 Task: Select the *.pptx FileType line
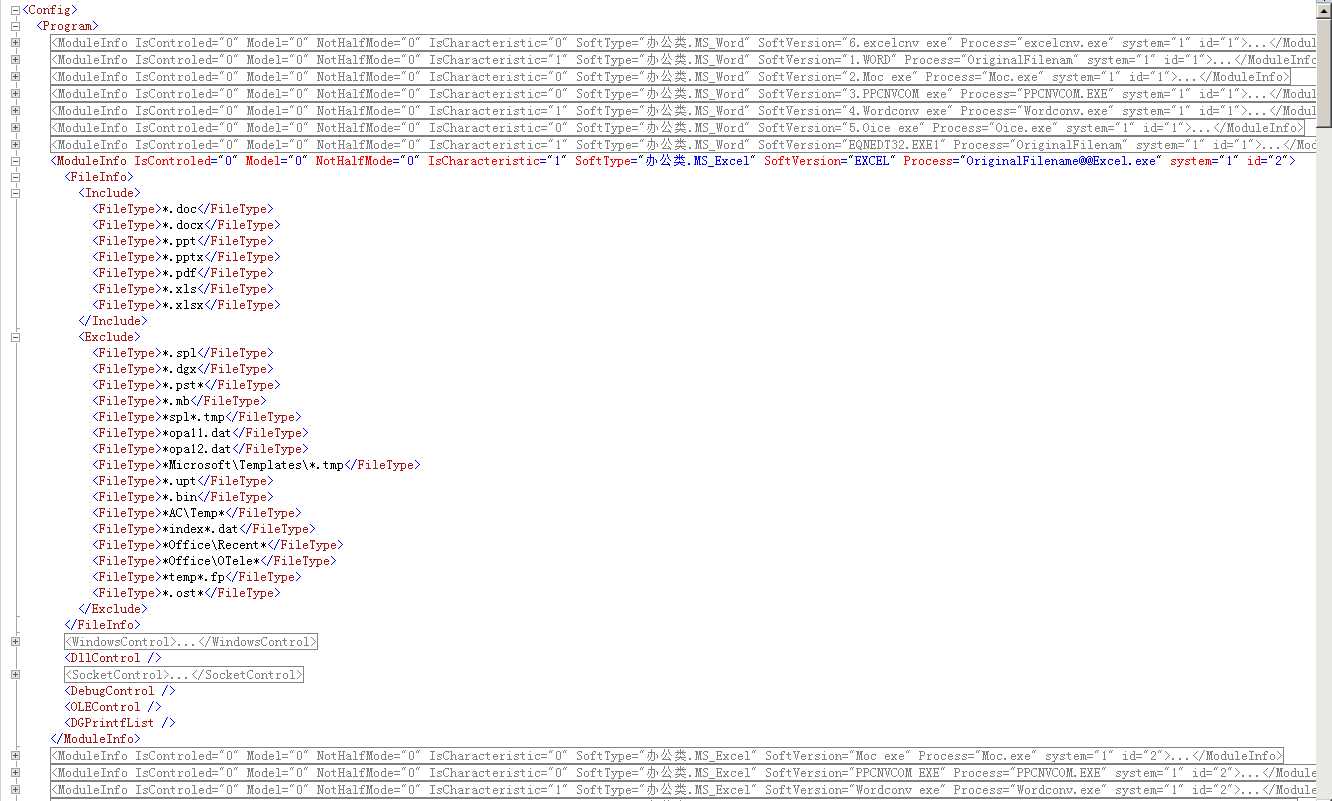click(186, 257)
